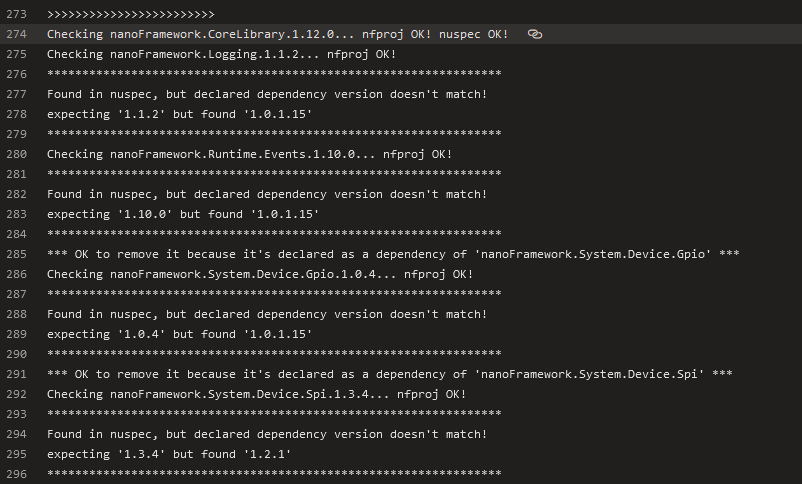Click 'Checking nanoFramework.System.Device.Spi.1.3.4' log line
802x484 pixels.
coord(257,394)
